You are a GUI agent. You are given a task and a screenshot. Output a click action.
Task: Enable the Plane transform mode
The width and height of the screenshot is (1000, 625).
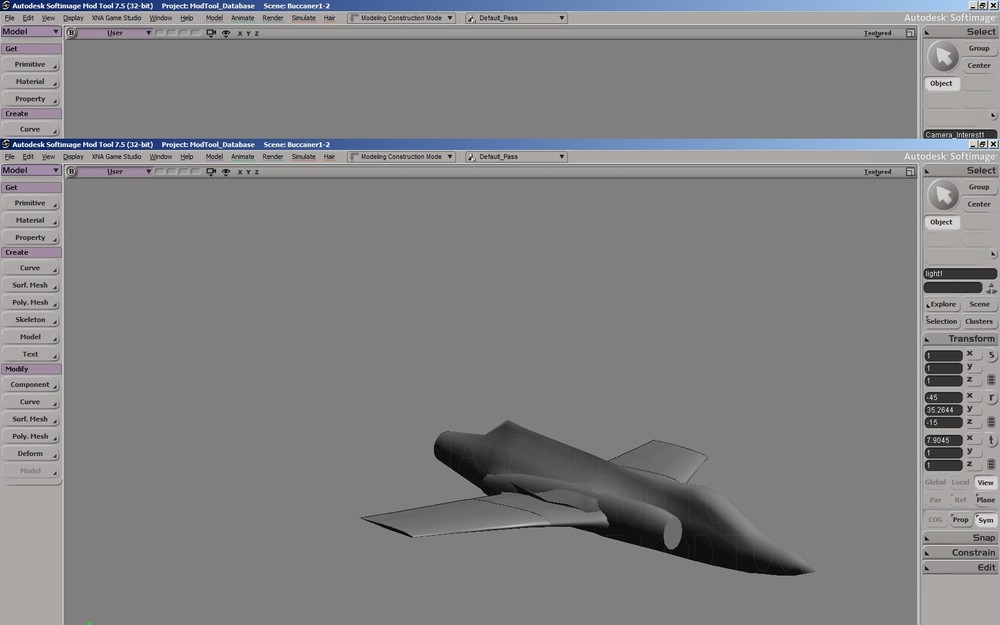986,500
